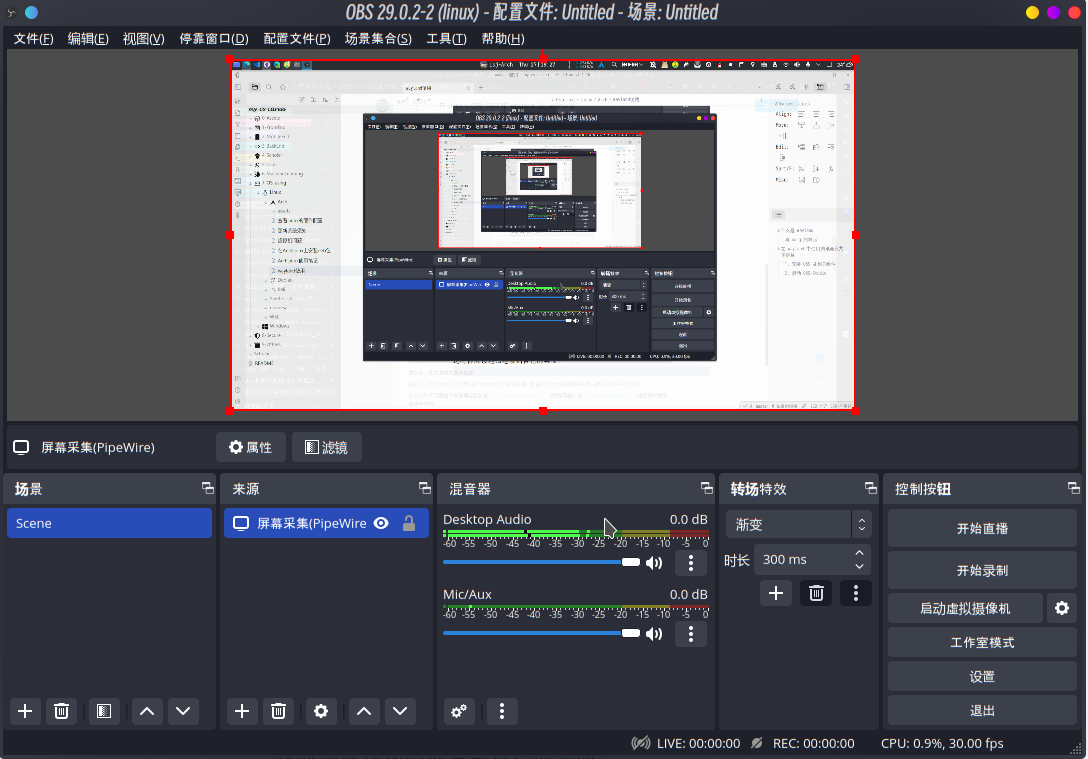The image size is (1088, 759).
Task: Hide the 屏幕采集 source via eye icon
Action: 381,523
